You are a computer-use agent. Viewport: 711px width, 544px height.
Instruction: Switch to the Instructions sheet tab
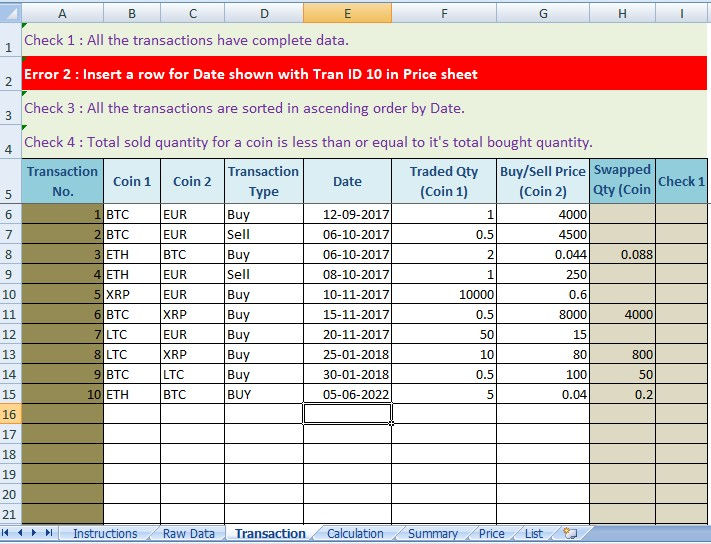click(105, 534)
